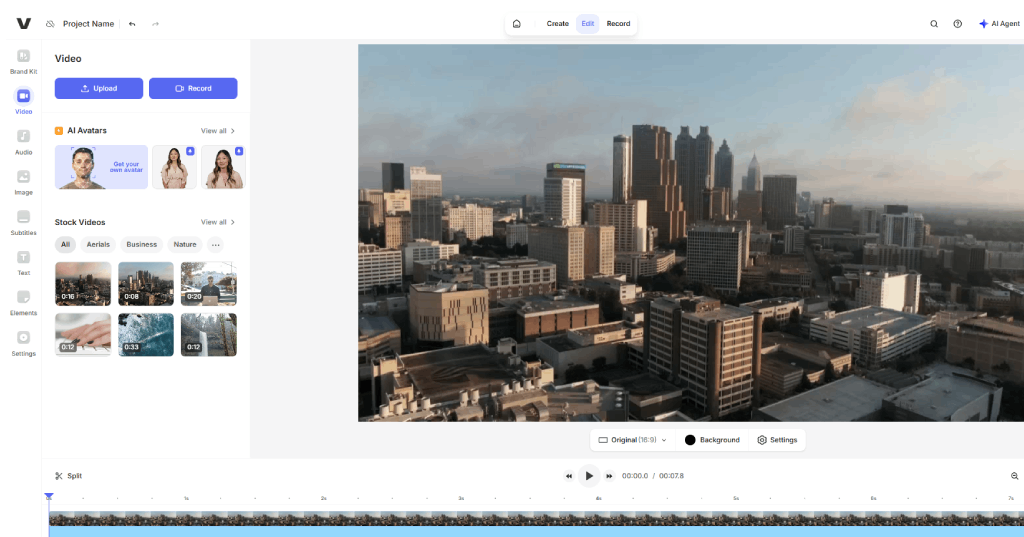Add the 0:33 ocean waves video
Viewport: 1024px width, 537px height.
point(146,334)
